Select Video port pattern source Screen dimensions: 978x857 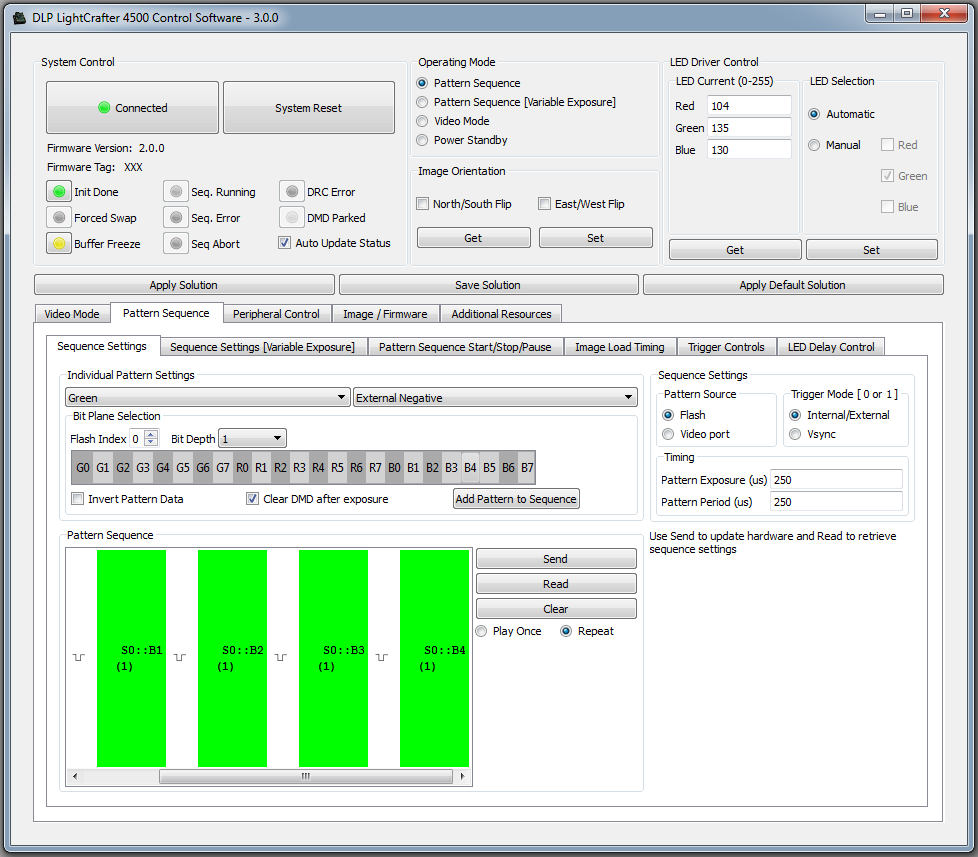tap(668, 434)
